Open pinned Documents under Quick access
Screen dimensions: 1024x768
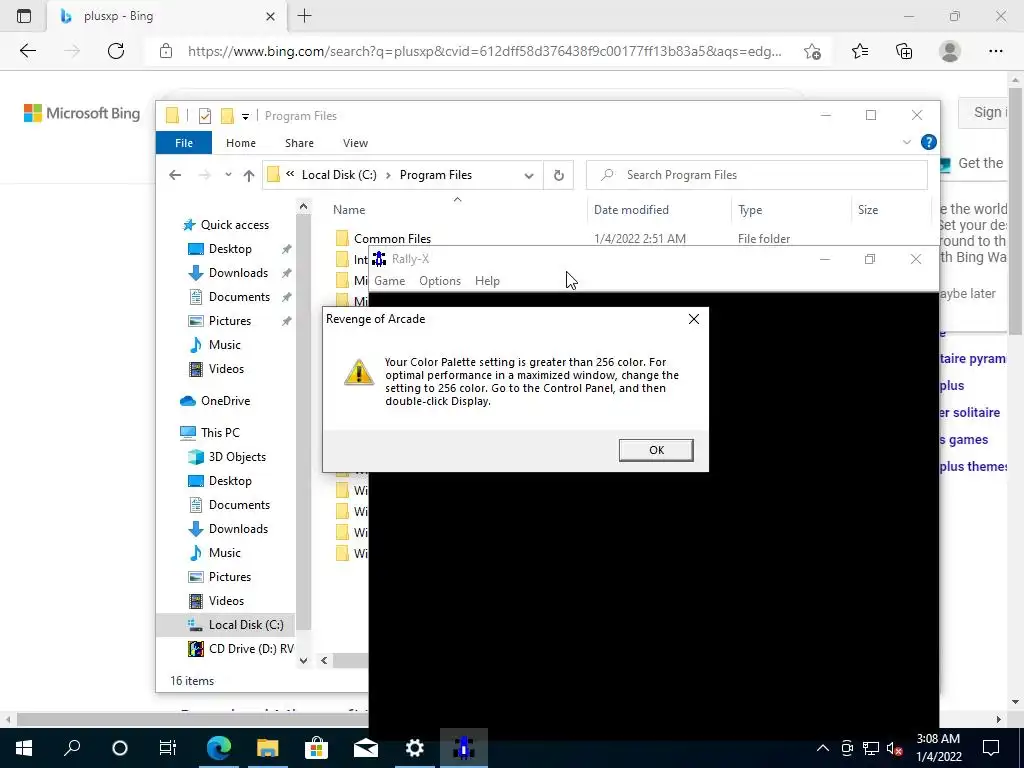[x=239, y=297]
